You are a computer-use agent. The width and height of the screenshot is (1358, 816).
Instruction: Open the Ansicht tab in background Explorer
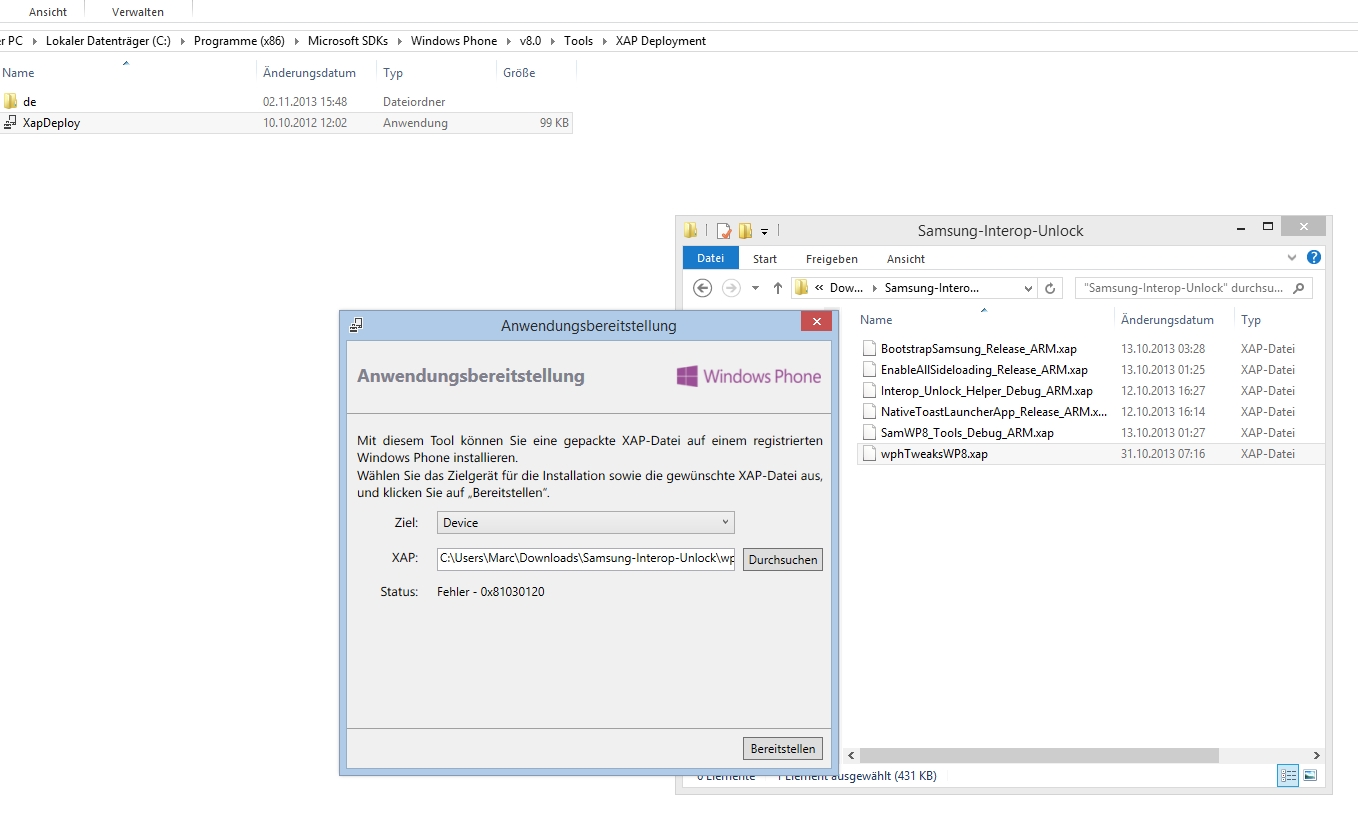click(x=48, y=12)
